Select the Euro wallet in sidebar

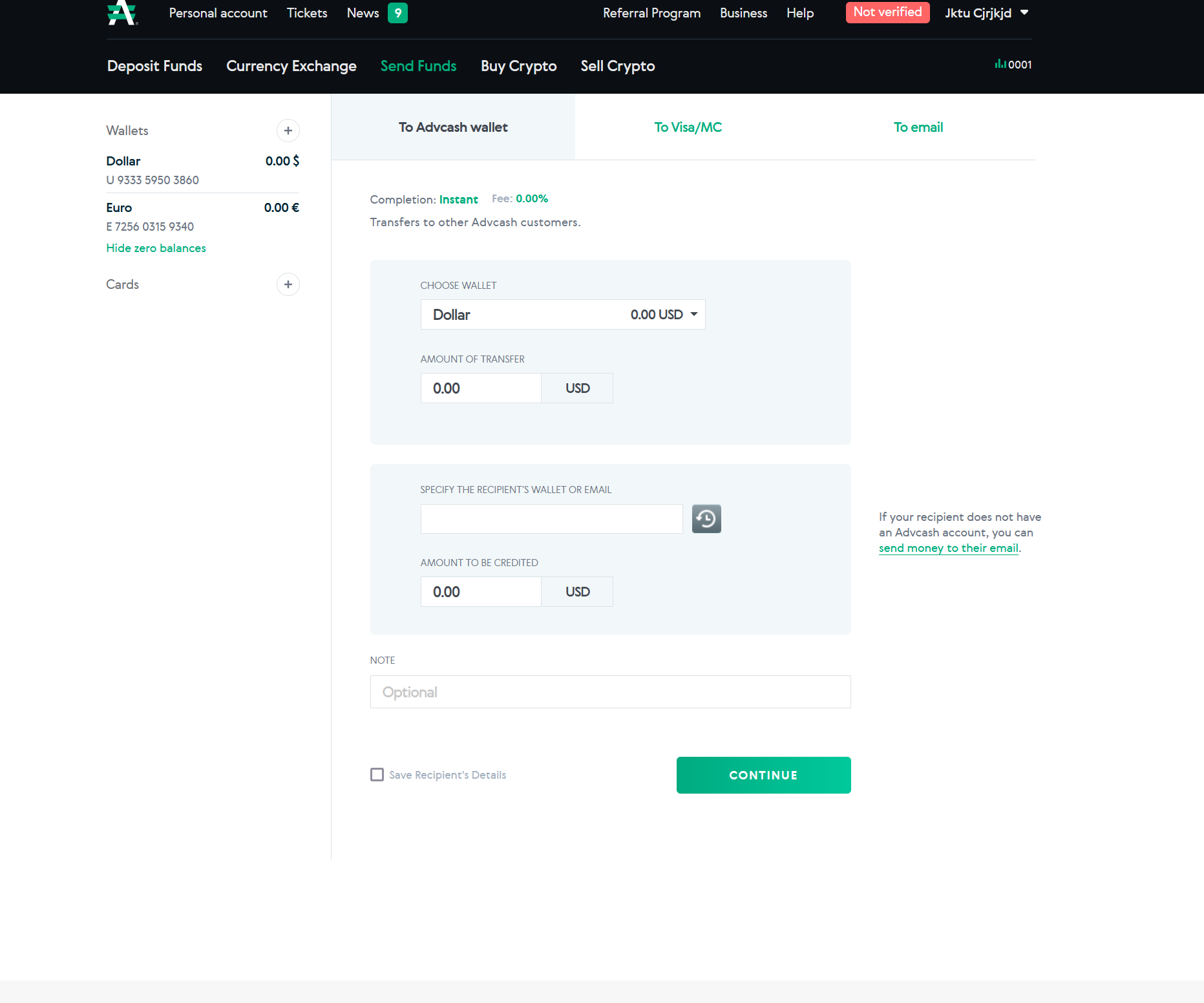click(x=203, y=216)
